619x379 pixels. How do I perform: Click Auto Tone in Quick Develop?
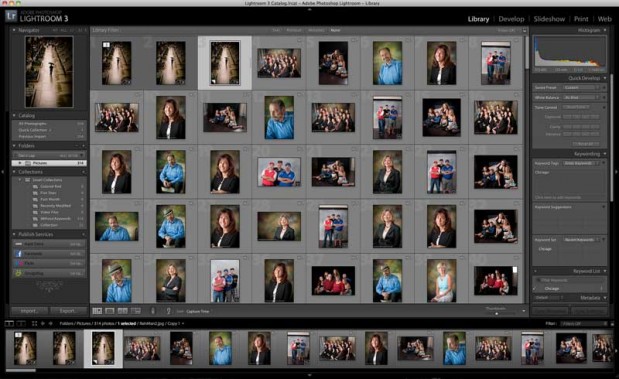pos(576,107)
